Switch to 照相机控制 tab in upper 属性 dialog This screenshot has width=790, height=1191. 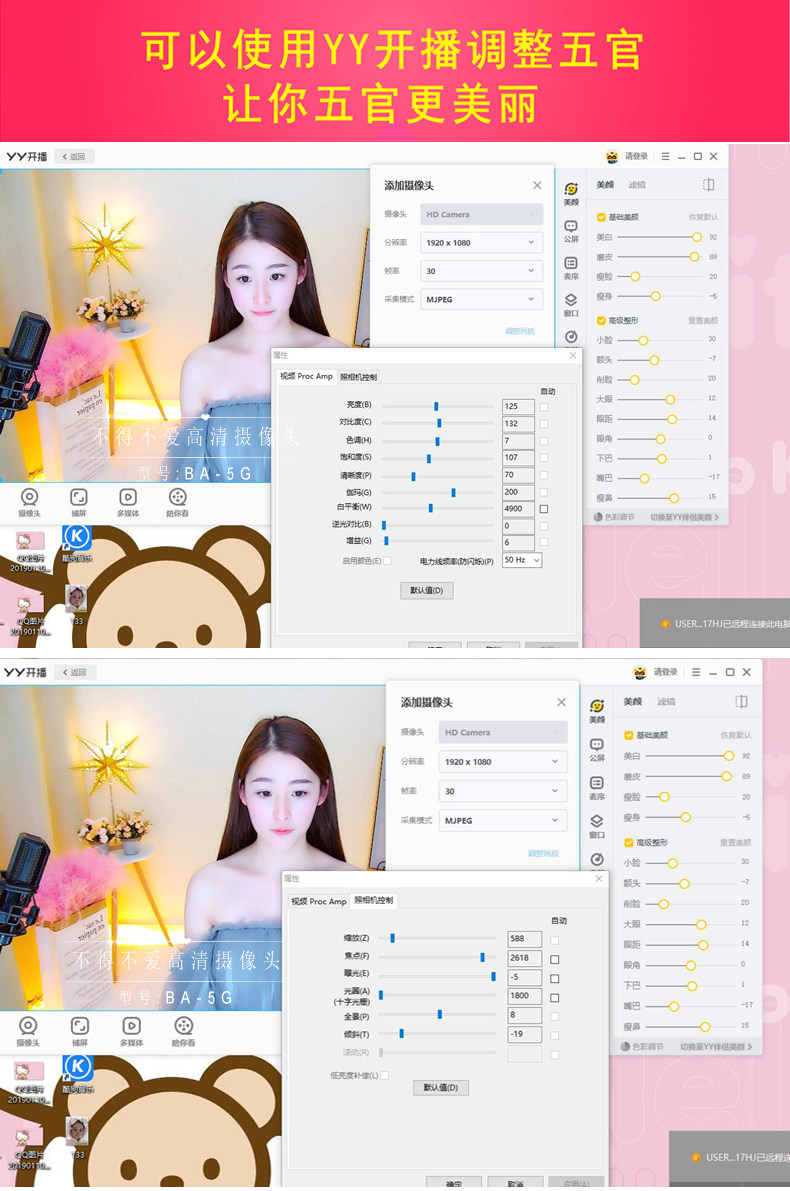tap(359, 377)
